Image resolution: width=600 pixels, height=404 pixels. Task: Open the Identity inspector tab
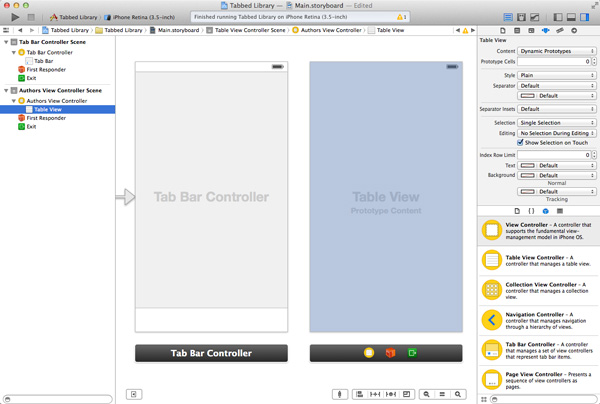[x=531, y=31]
